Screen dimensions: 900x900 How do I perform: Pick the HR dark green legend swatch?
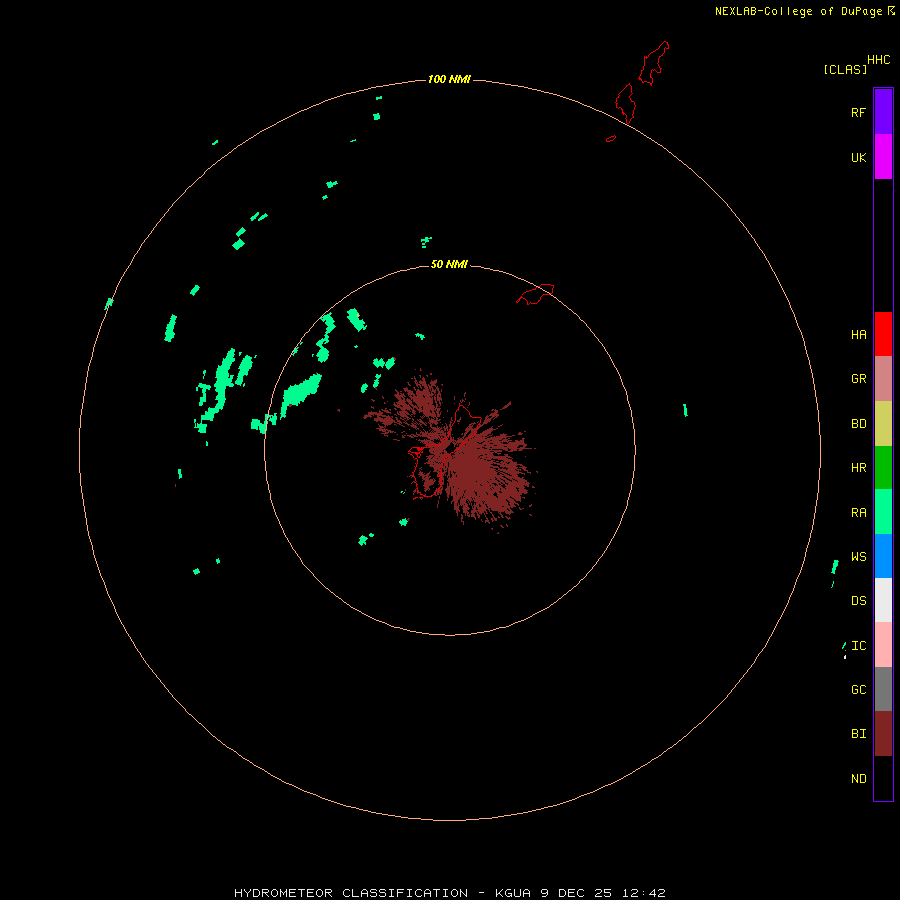883,467
